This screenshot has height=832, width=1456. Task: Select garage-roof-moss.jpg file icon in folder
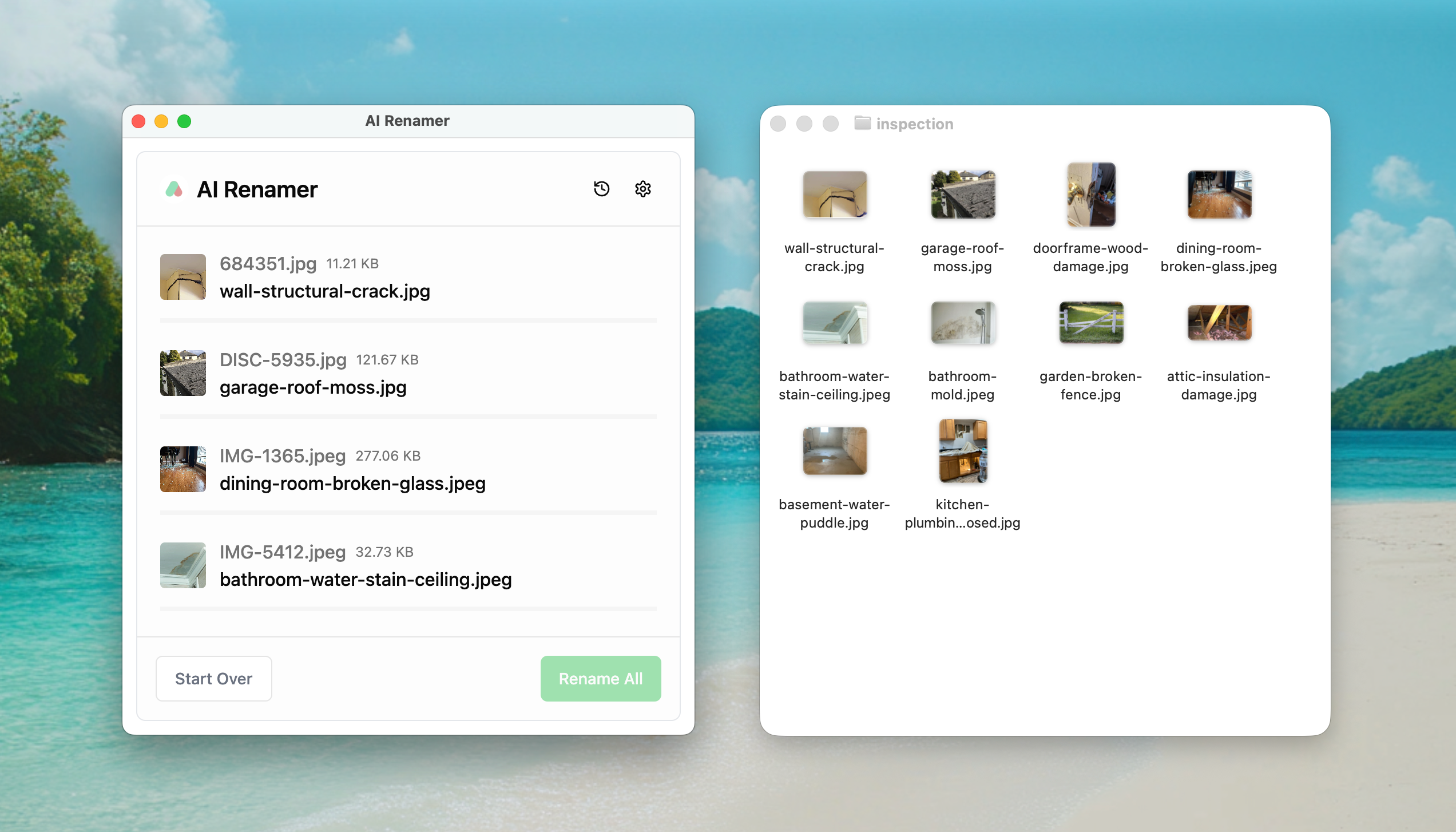coord(962,195)
